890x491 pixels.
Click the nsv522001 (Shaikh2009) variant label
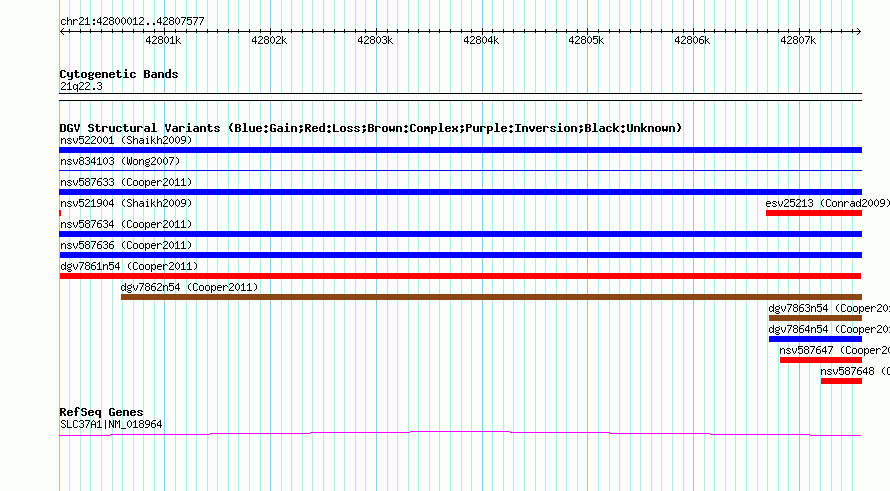coord(126,140)
